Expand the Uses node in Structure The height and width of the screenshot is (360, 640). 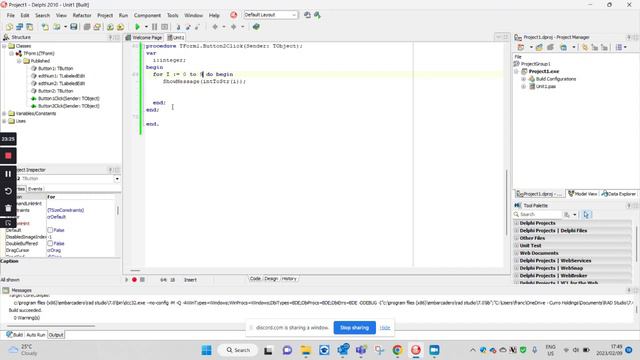tap(4, 121)
